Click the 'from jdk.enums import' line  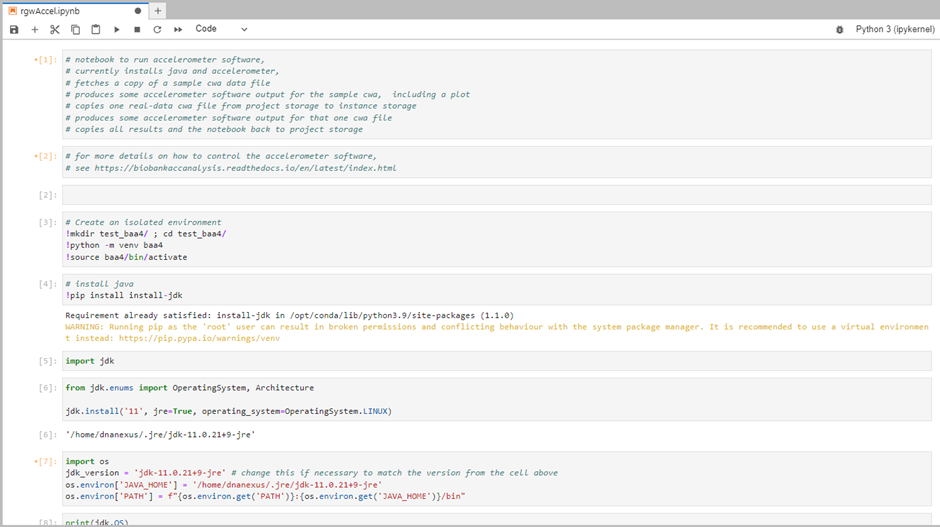189,388
